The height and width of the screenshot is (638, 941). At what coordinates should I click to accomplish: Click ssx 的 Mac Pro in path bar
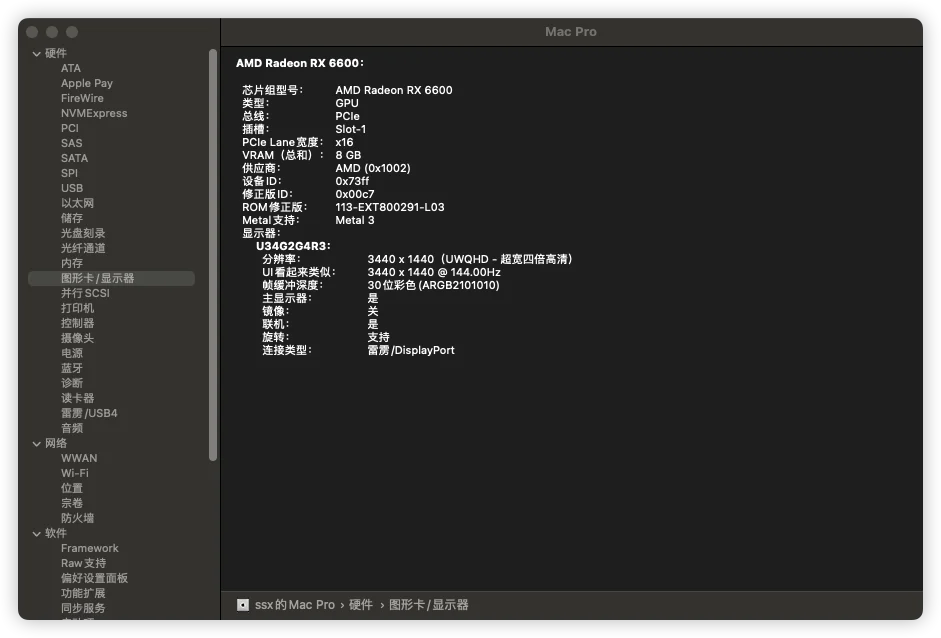(295, 605)
